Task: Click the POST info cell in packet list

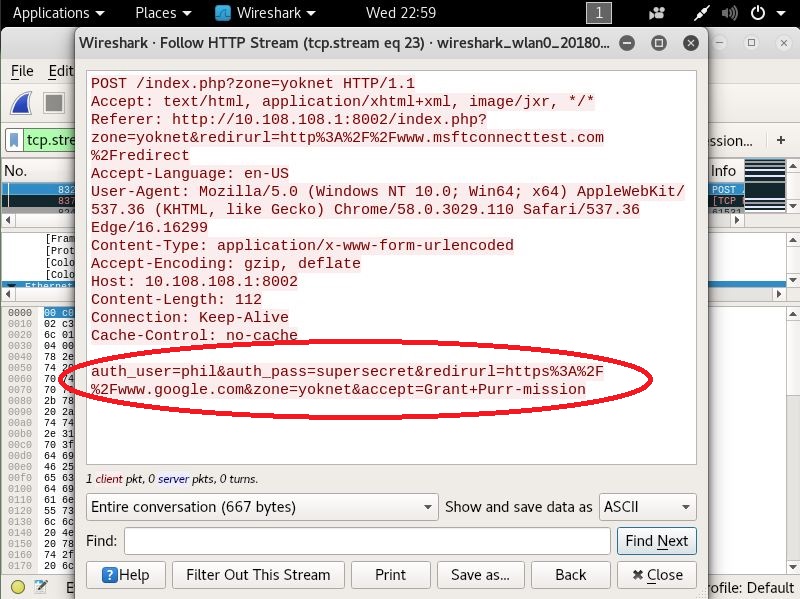Action: point(726,189)
